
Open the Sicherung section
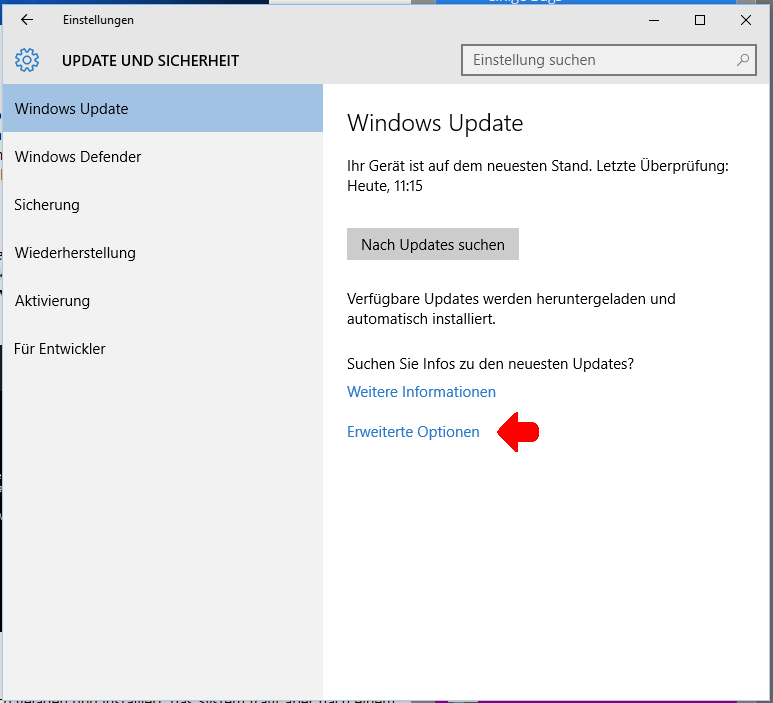click(x=163, y=205)
